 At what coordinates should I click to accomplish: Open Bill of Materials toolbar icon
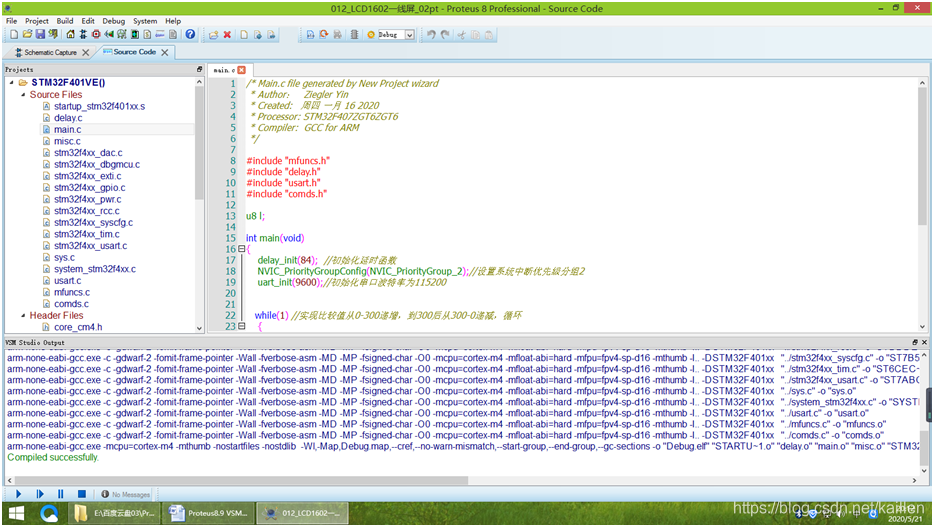tap(147, 35)
